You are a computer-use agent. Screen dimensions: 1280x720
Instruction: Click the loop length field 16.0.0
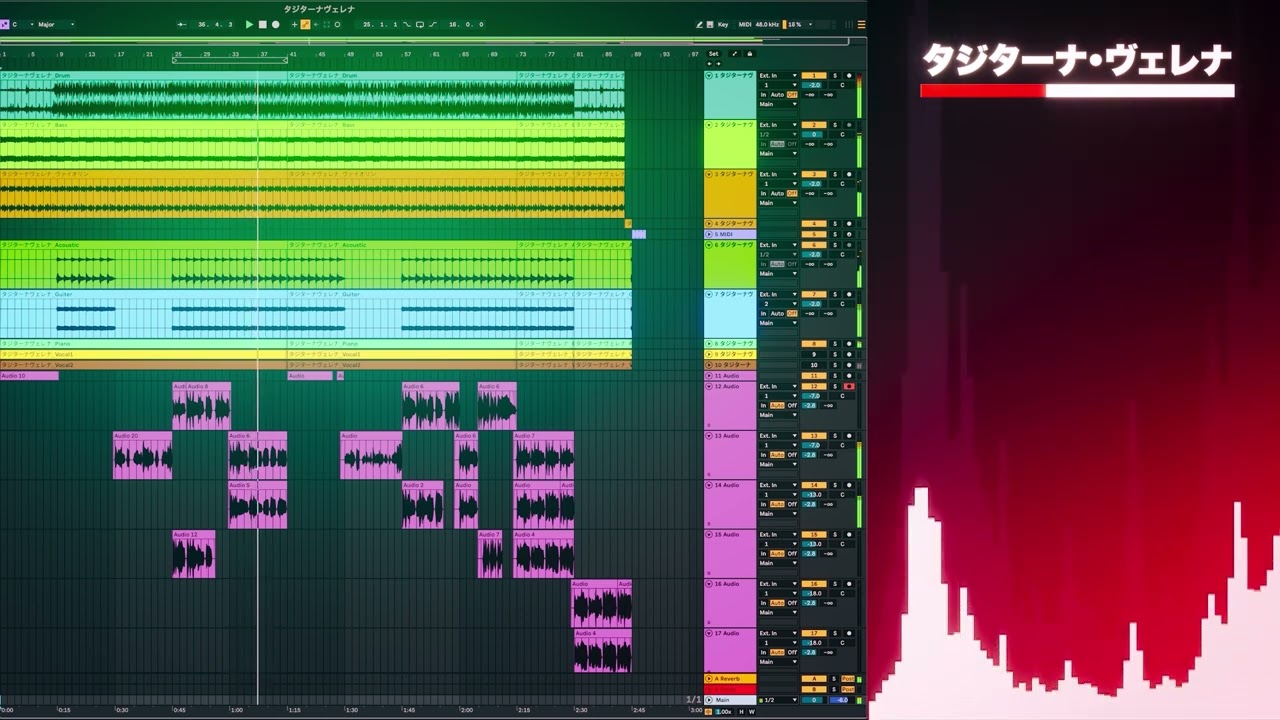coord(466,24)
